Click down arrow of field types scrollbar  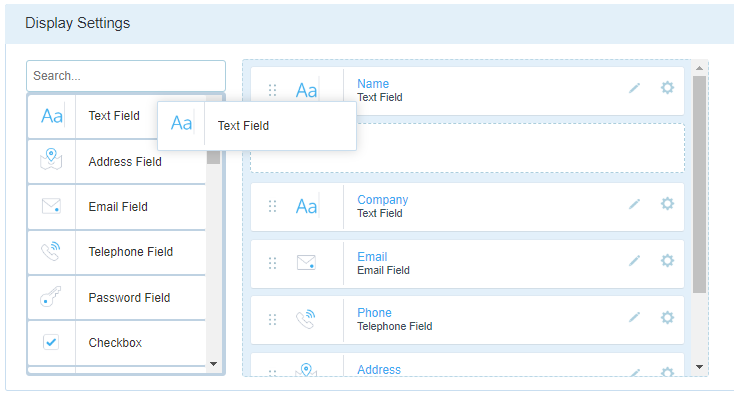point(213,364)
